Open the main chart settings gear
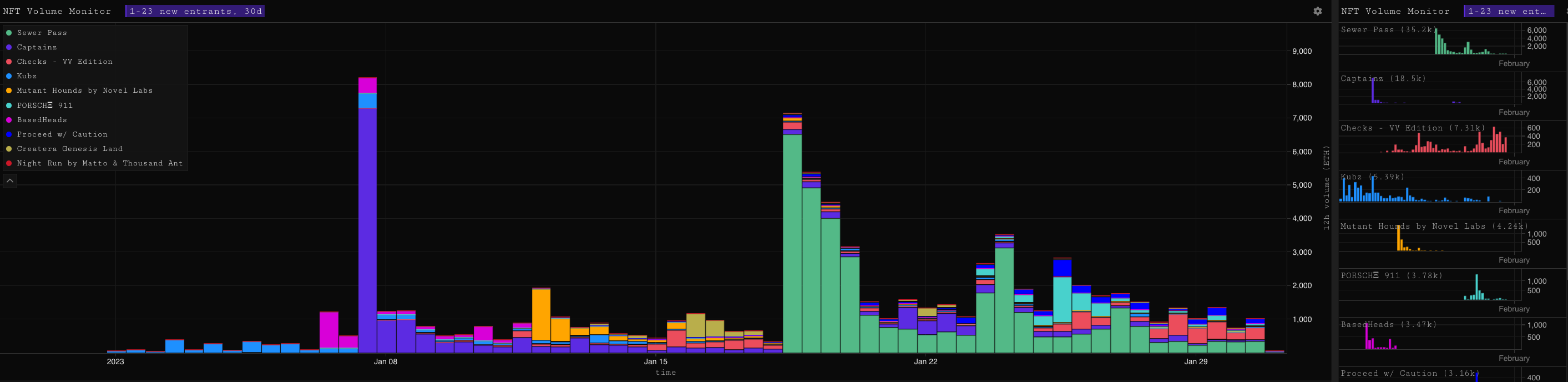1568x382 pixels. pyautogui.click(x=1317, y=11)
